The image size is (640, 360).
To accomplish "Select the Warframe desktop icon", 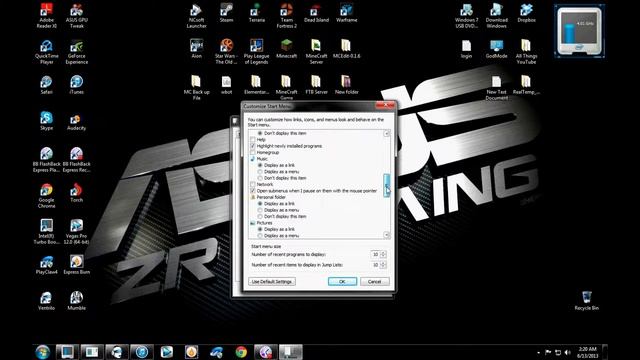I will (347, 13).
